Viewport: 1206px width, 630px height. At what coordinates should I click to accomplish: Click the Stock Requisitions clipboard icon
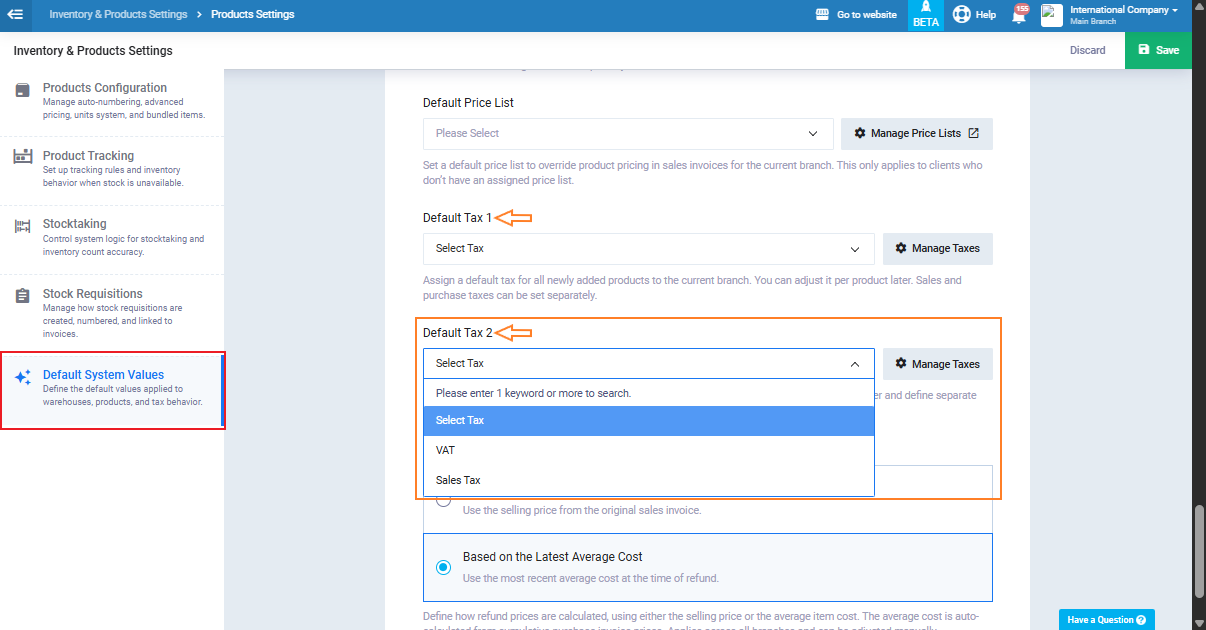(x=22, y=296)
